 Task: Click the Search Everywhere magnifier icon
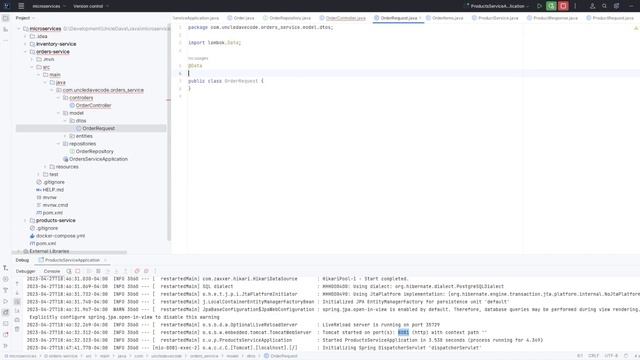click(x=604, y=6)
